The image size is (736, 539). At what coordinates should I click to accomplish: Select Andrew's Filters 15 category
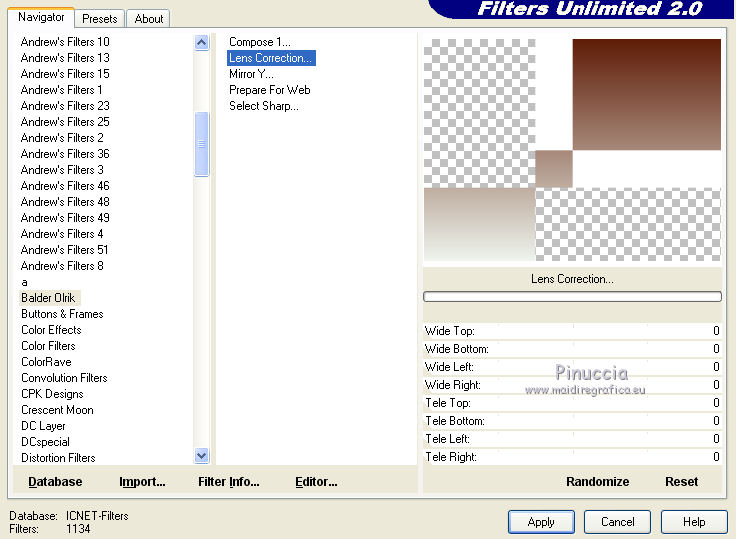[65, 74]
